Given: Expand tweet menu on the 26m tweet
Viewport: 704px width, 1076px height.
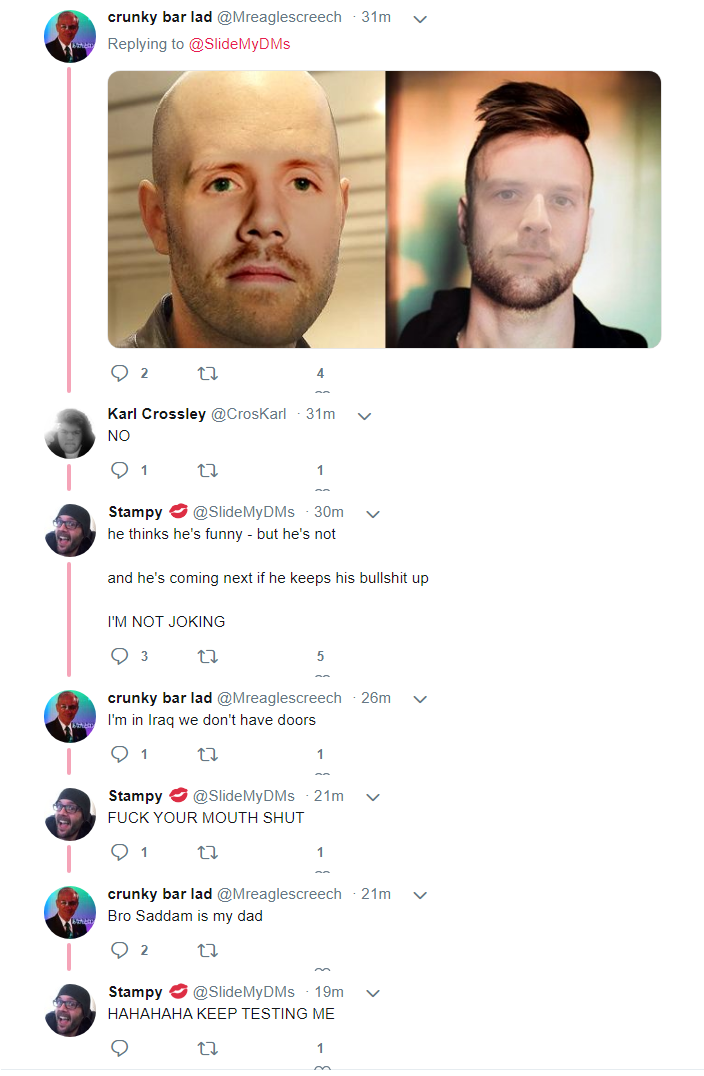Looking at the screenshot, I should click(420, 699).
